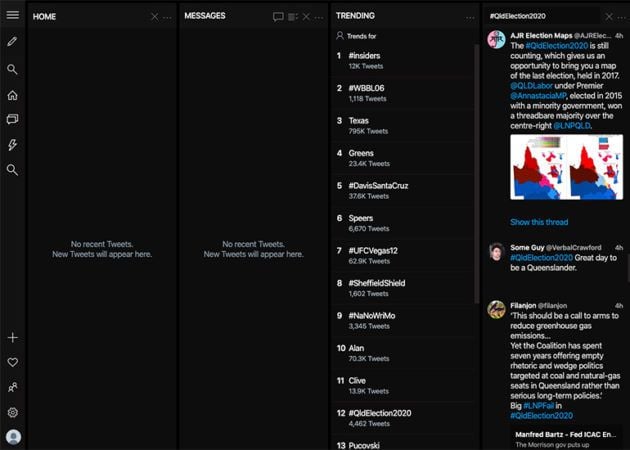
Task: Open the #insiders trend
Action: point(403,60)
